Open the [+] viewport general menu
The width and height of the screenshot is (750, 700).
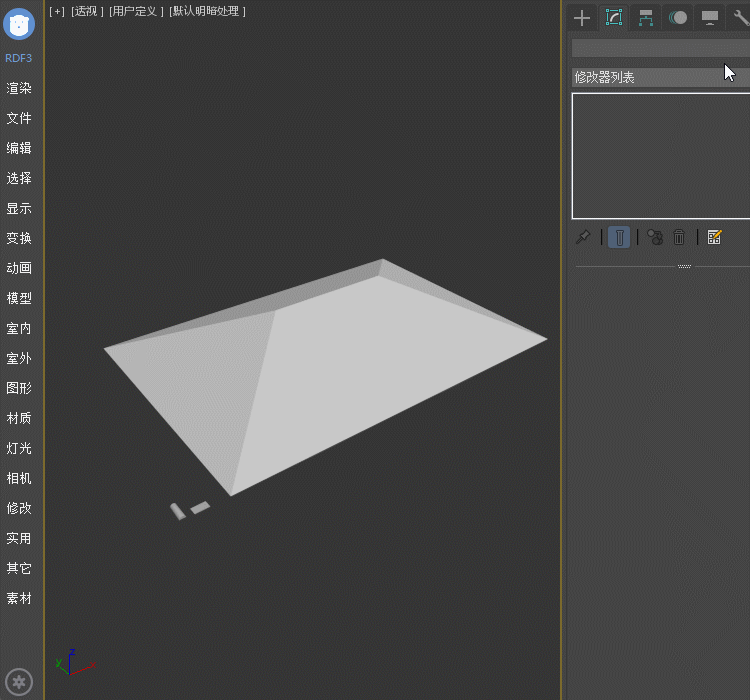click(57, 11)
